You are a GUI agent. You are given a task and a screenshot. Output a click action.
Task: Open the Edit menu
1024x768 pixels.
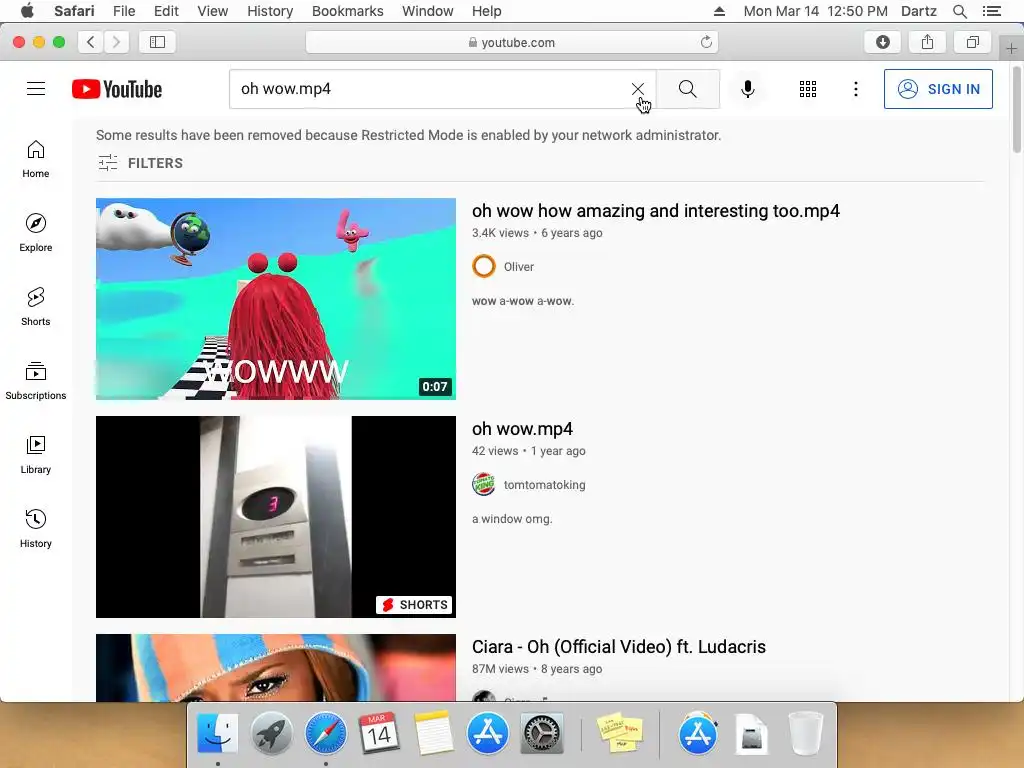coord(166,11)
